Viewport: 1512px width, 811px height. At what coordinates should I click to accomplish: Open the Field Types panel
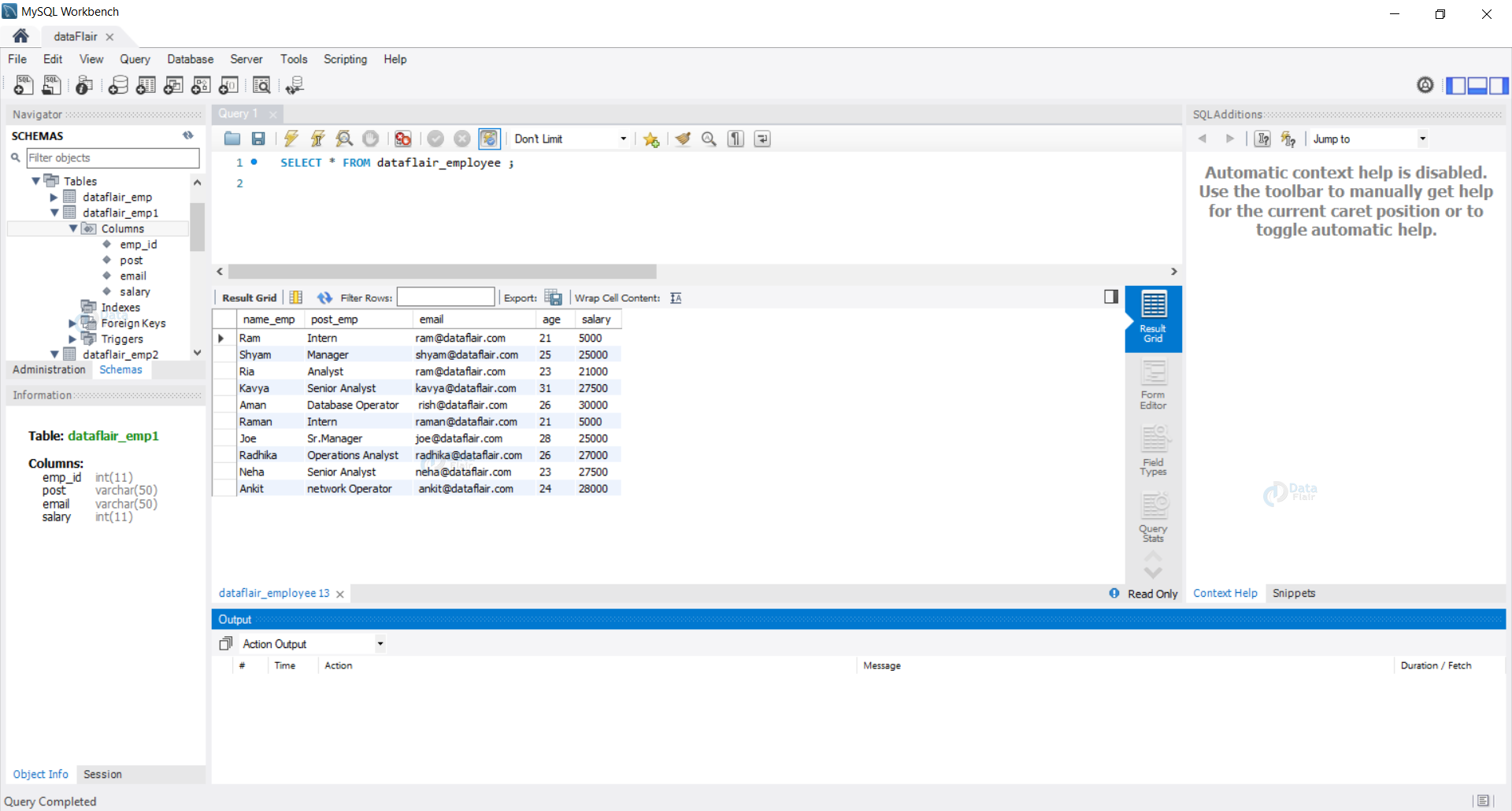pos(1153,450)
